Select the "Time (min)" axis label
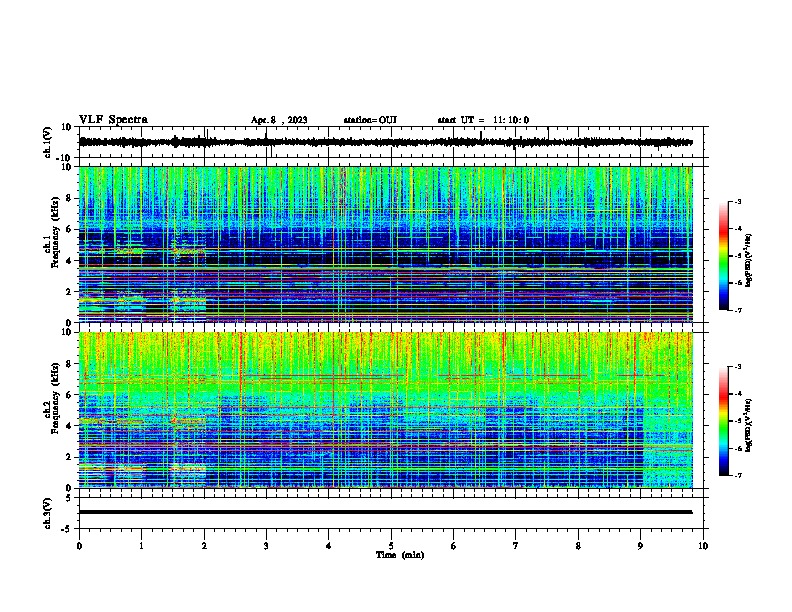This screenshot has height=612, width=792. coord(400,555)
